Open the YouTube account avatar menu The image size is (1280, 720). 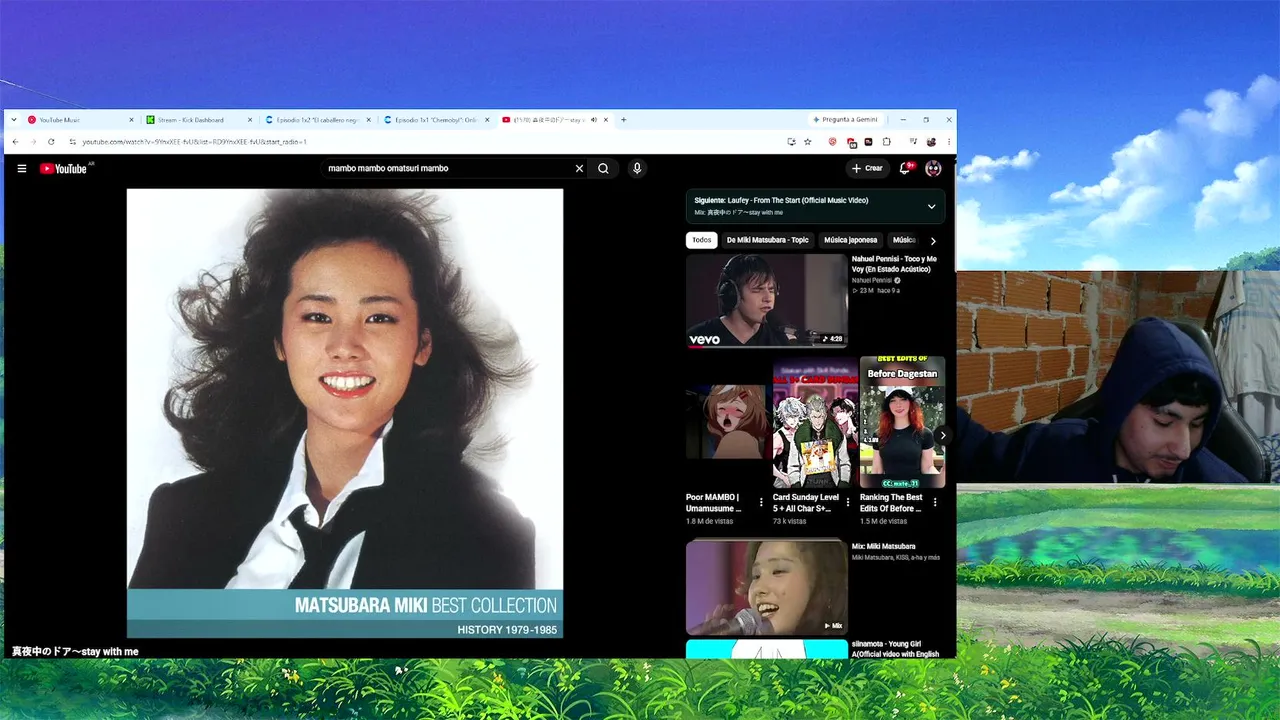pyautogui.click(x=933, y=168)
